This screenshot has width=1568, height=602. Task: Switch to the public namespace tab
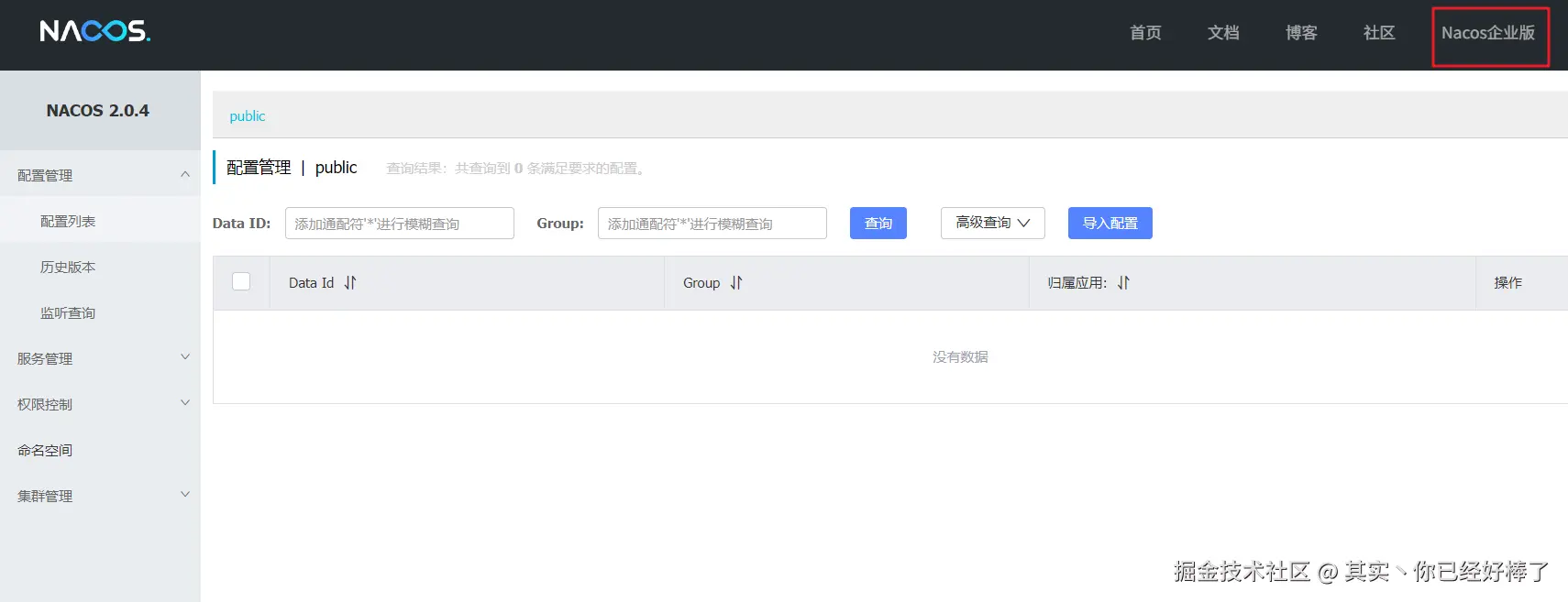pyautogui.click(x=248, y=116)
